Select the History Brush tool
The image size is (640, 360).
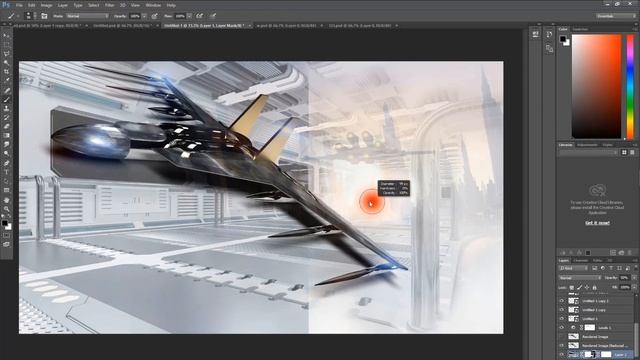[x=6, y=118]
